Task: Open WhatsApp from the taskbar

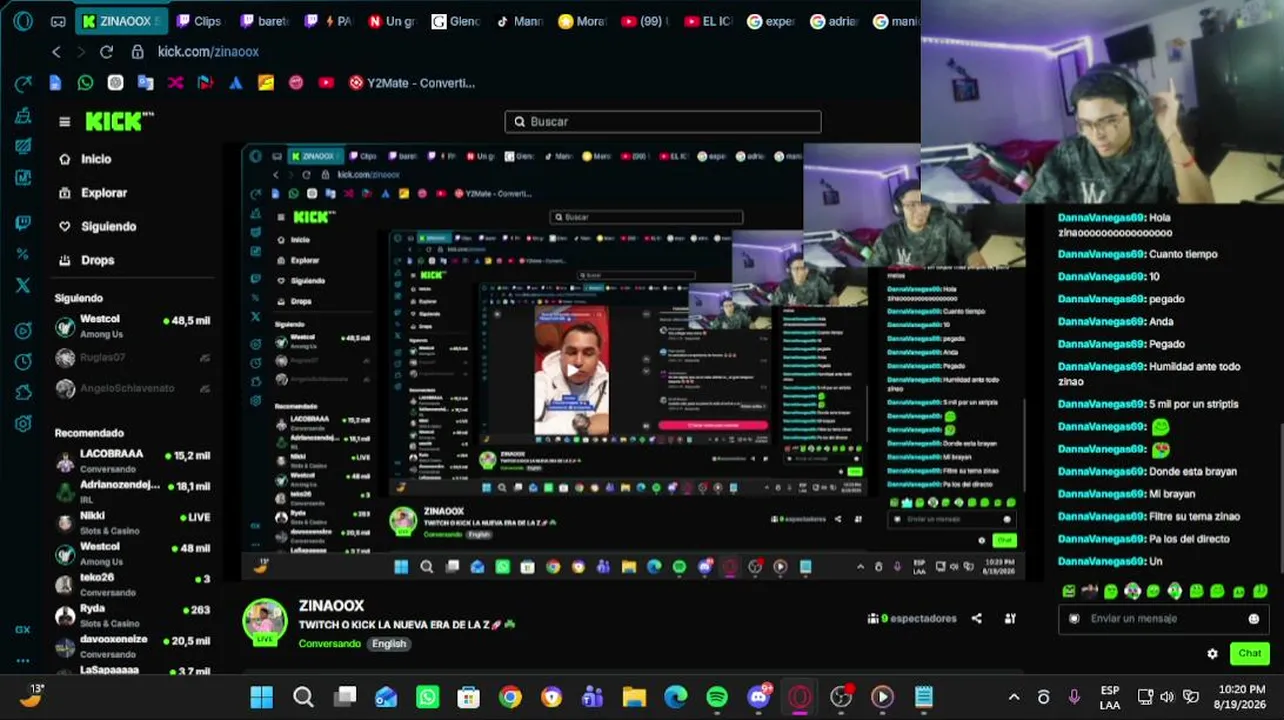Action: (427, 697)
